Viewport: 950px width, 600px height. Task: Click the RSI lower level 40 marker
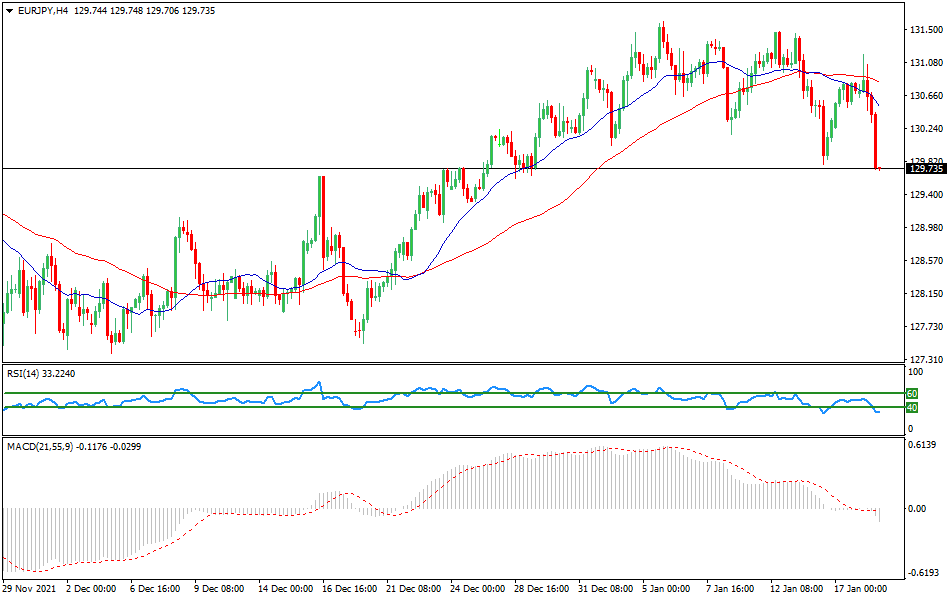910,408
